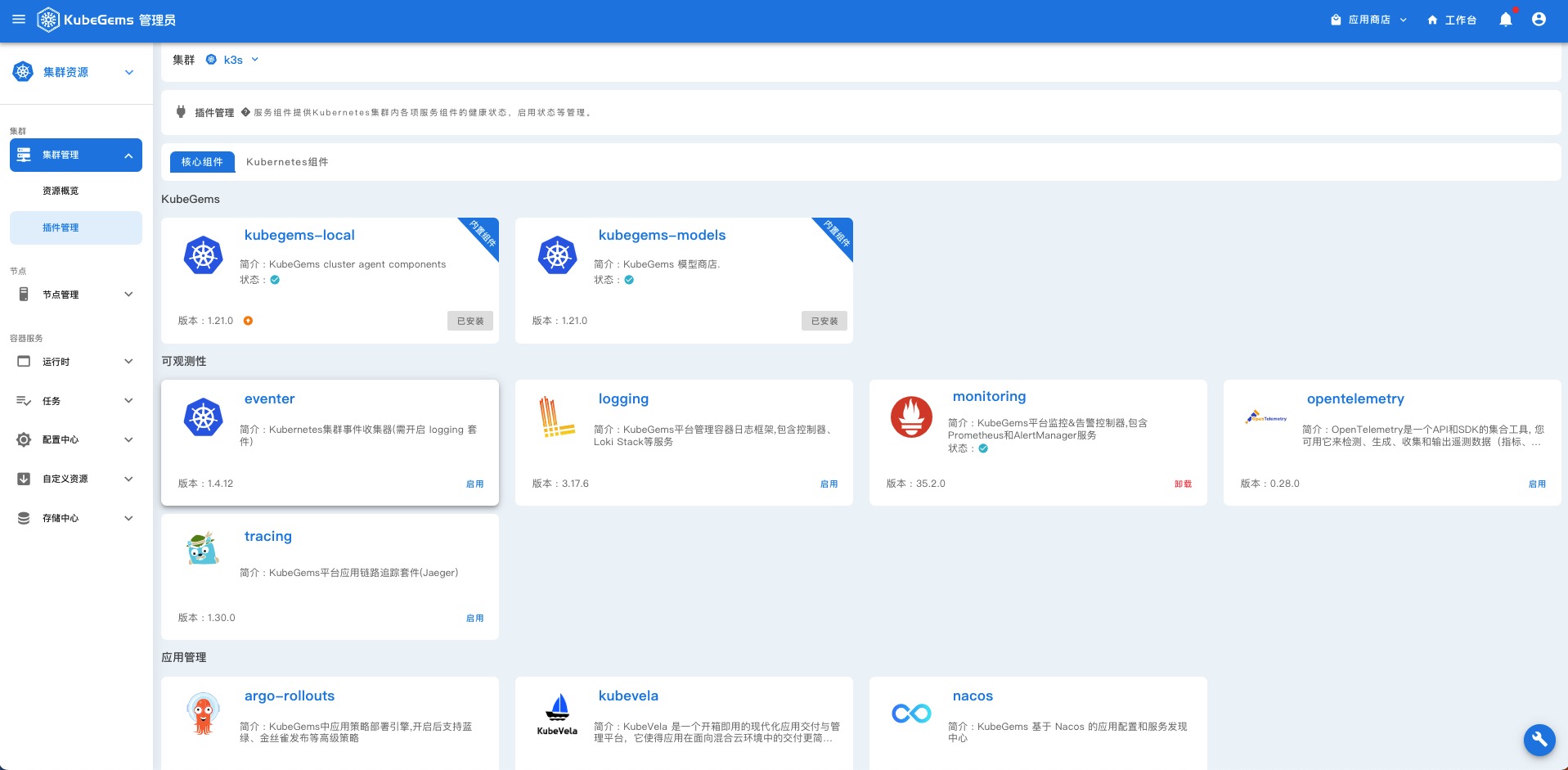Click the opentelemetry logo

coord(1265,417)
